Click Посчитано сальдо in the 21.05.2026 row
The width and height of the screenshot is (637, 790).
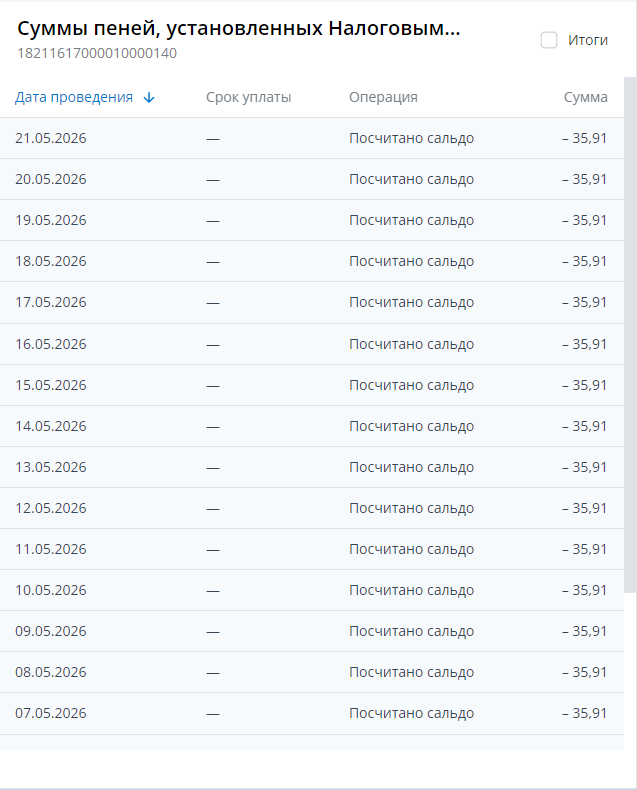click(x=411, y=139)
